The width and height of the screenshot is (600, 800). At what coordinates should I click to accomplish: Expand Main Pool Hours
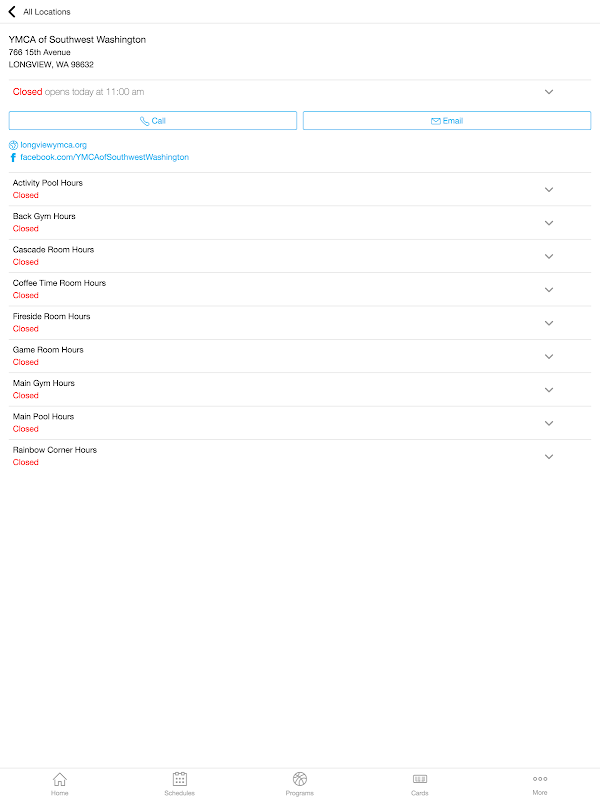point(549,423)
